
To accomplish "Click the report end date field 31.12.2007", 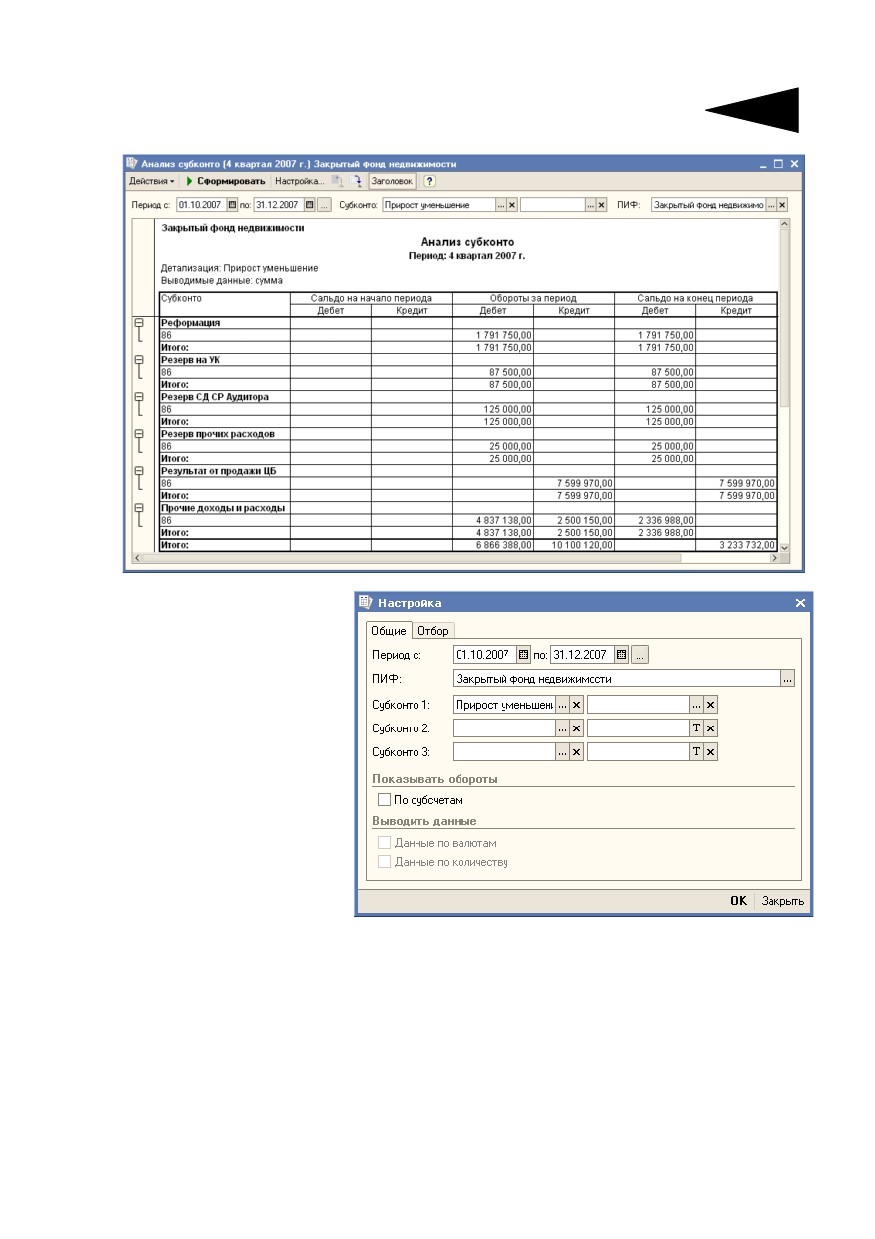I will 279,204.
